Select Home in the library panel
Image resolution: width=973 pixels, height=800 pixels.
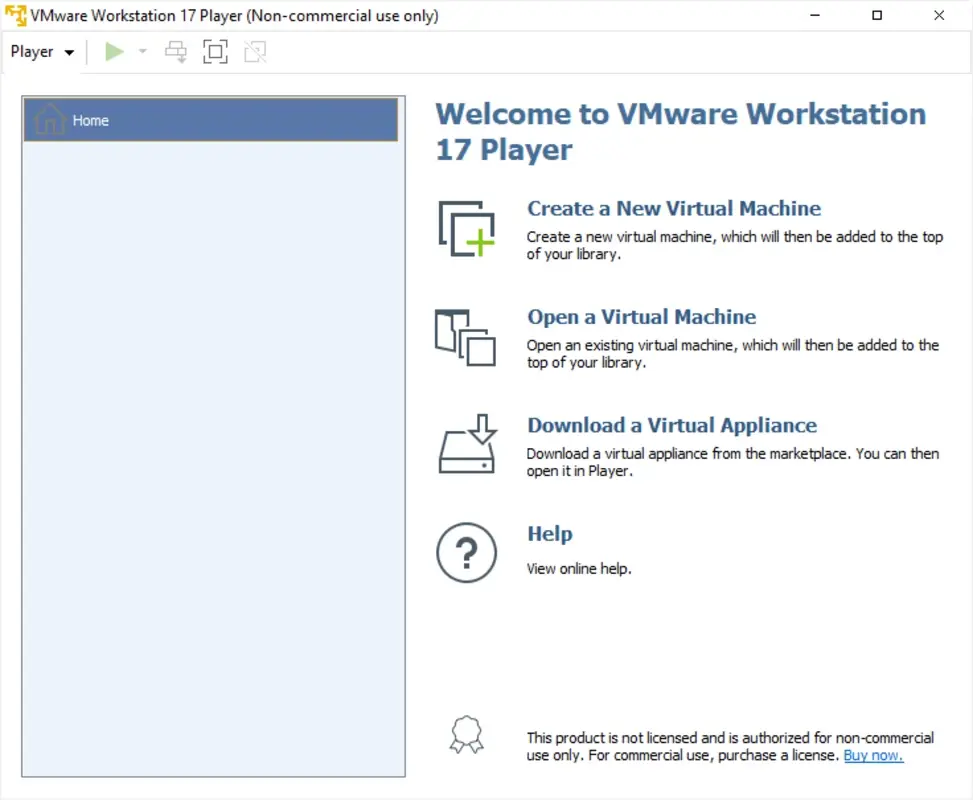(90, 120)
